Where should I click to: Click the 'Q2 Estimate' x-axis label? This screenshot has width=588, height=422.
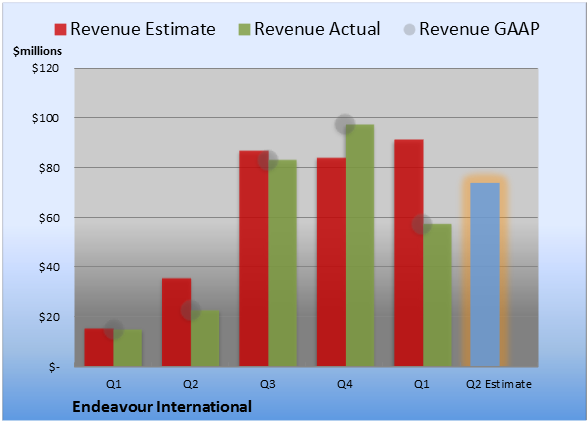click(x=499, y=384)
